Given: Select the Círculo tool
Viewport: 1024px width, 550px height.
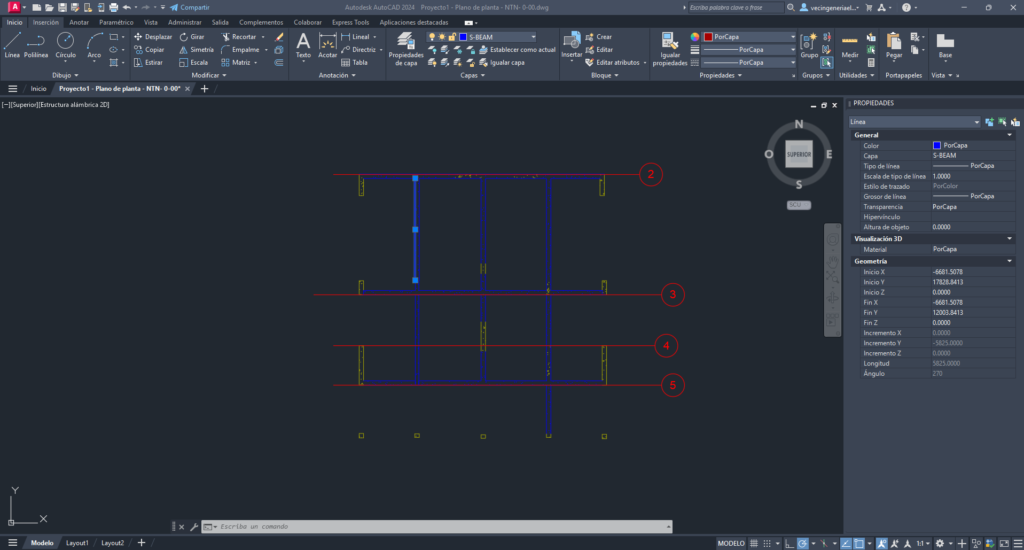Looking at the screenshot, I should click(x=65, y=44).
